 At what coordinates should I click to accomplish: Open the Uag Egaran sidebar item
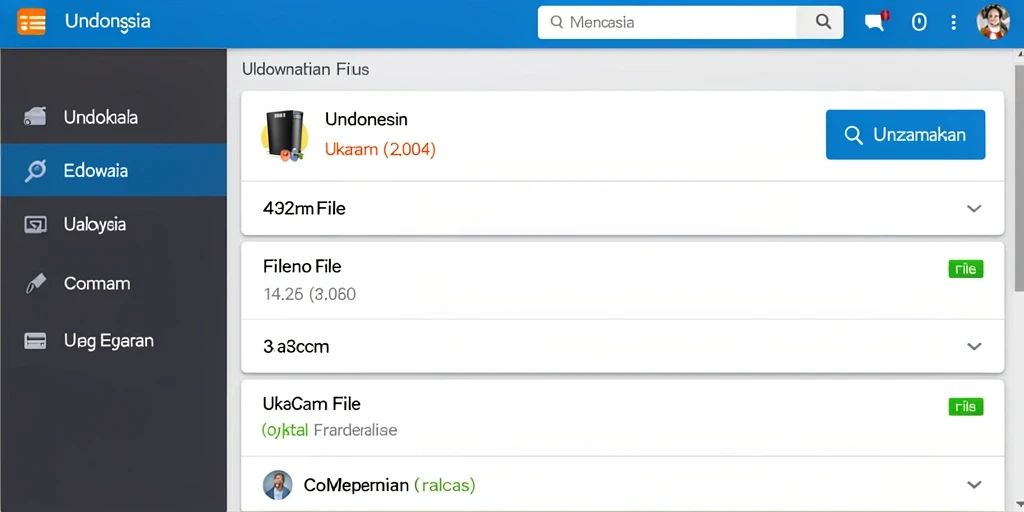click(x=114, y=341)
